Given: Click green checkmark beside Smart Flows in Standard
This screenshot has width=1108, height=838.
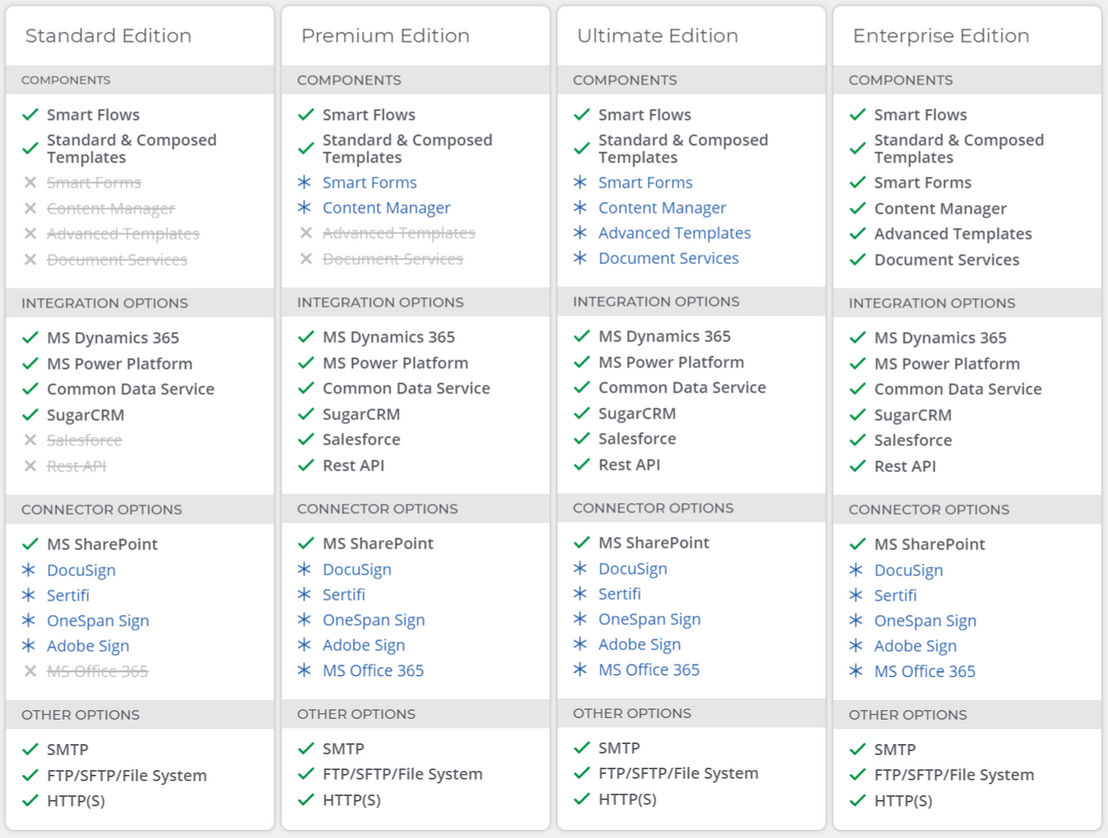Looking at the screenshot, I should click(x=30, y=114).
